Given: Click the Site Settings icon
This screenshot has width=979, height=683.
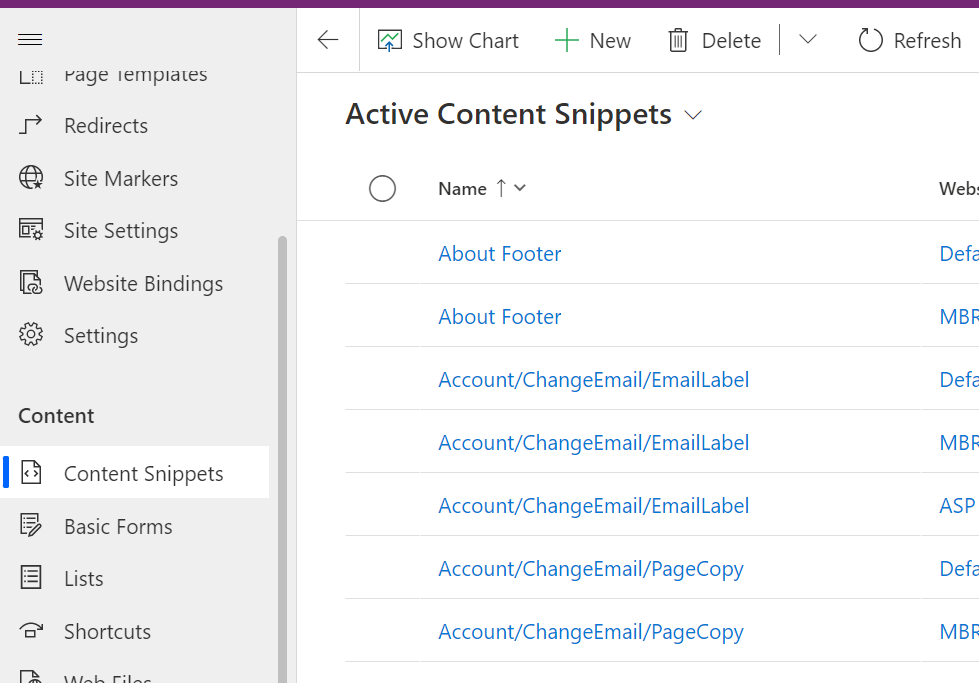Looking at the screenshot, I should coord(31,230).
